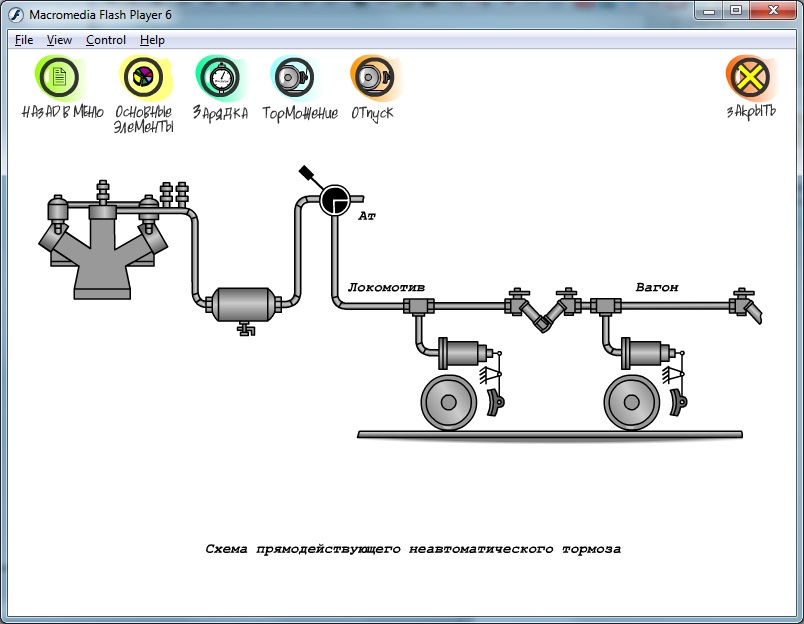The height and width of the screenshot is (624, 804).
Task: Click the locomotive brake cylinder
Action: pyautogui.click(x=461, y=353)
